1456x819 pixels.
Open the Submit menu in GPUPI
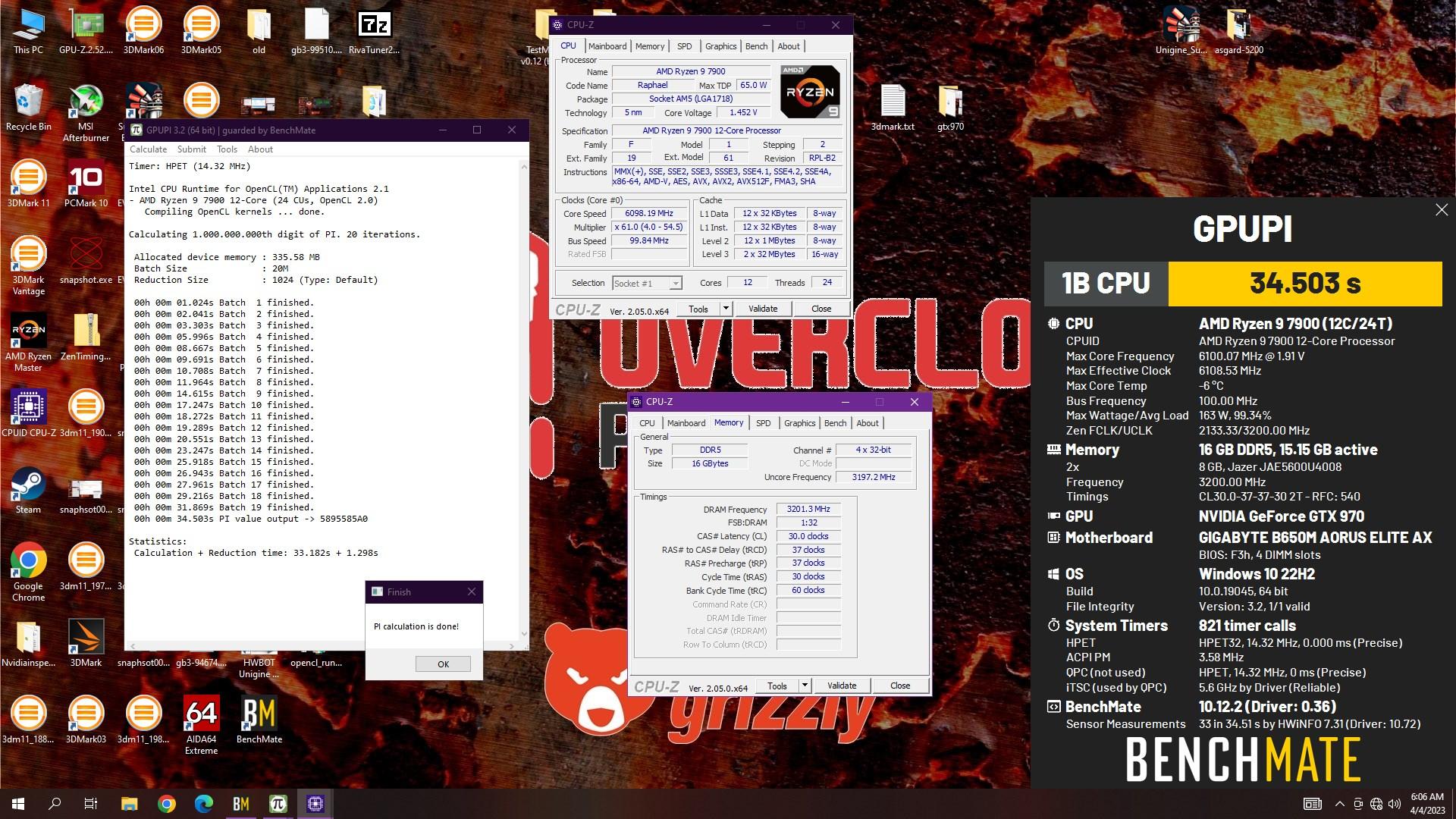[191, 149]
